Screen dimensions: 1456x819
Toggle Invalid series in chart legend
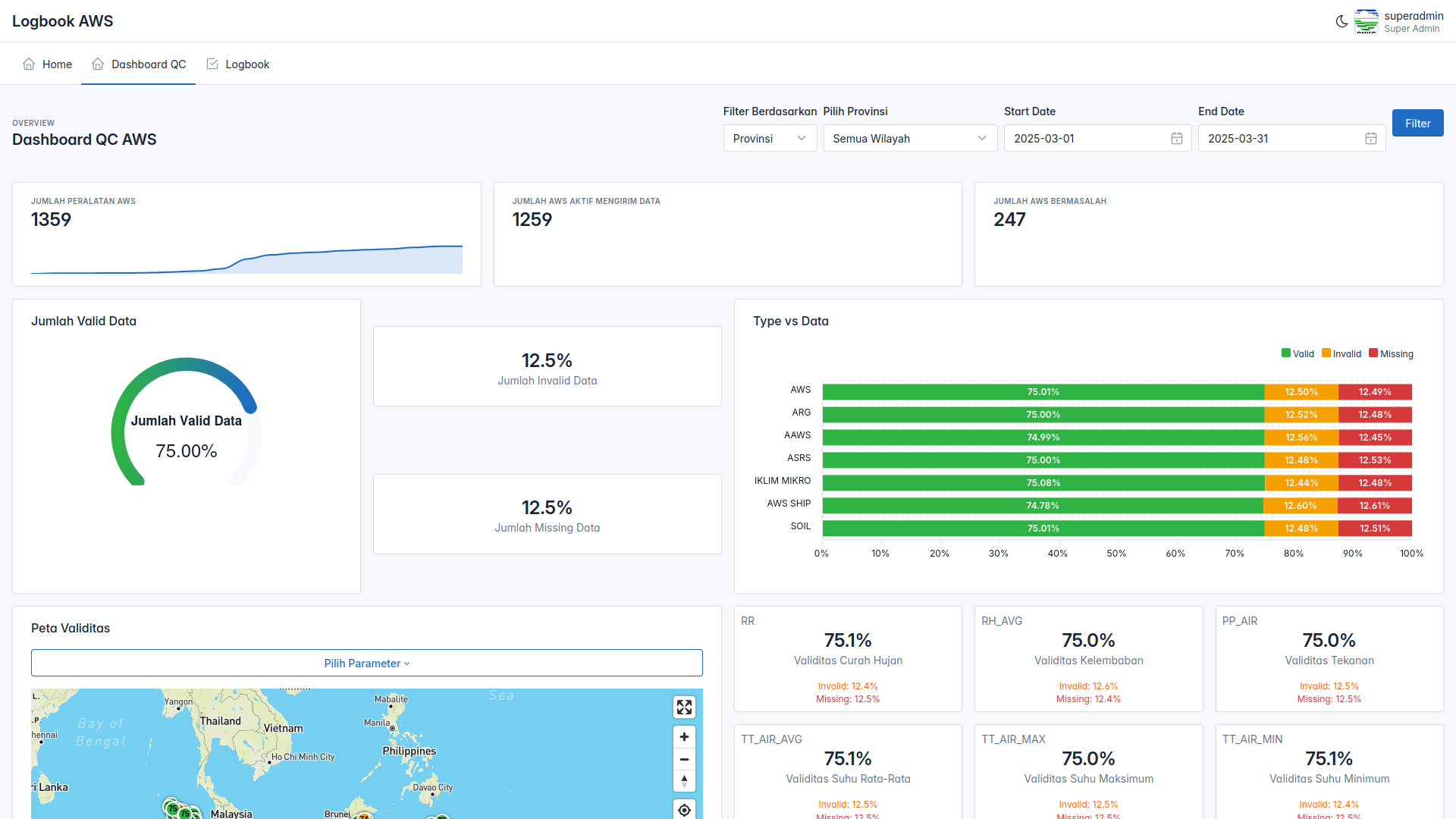(1341, 354)
